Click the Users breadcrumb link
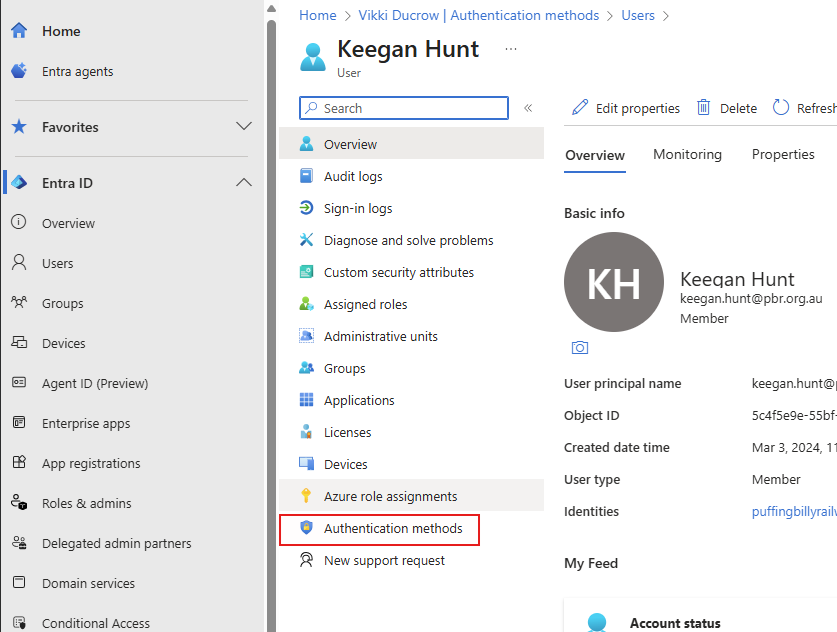 tap(637, 15)
